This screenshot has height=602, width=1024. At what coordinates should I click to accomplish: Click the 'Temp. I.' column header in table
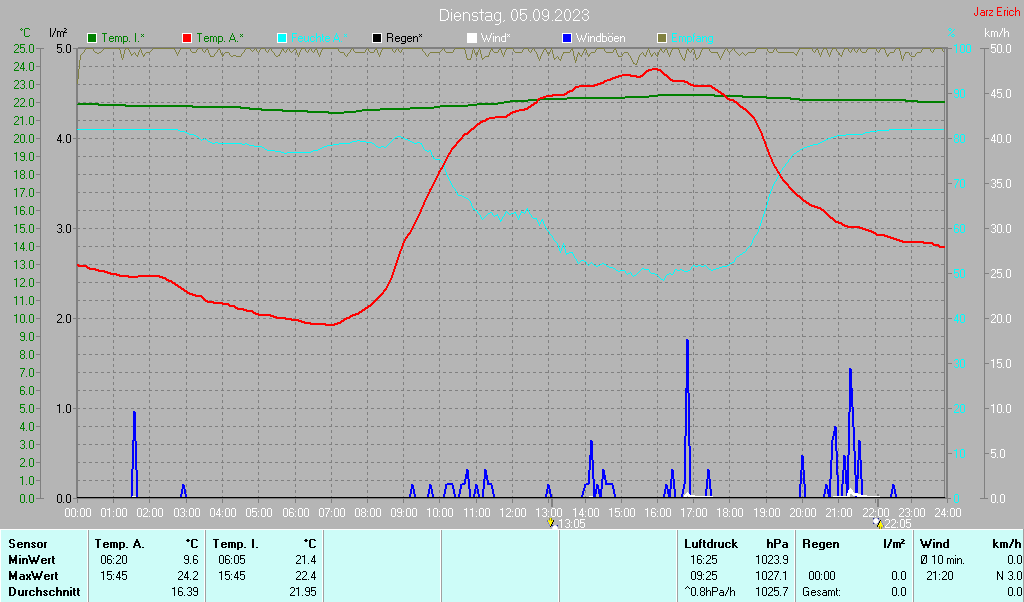[235, 544]
